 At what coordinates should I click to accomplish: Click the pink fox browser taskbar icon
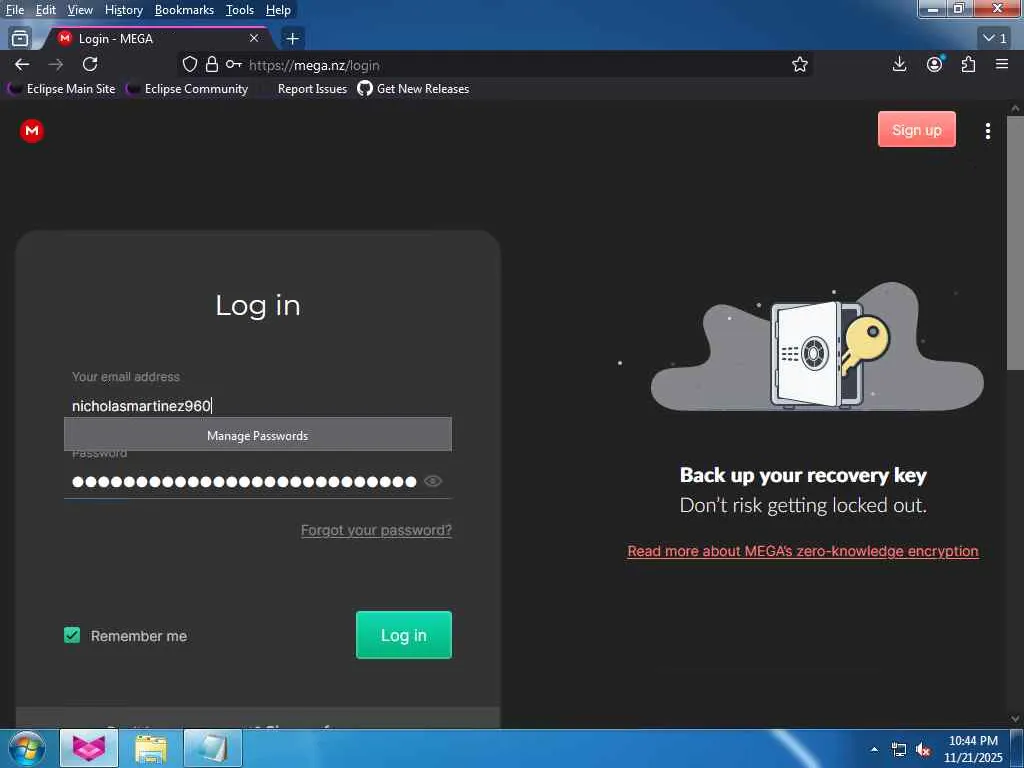[x=89, y=748]
